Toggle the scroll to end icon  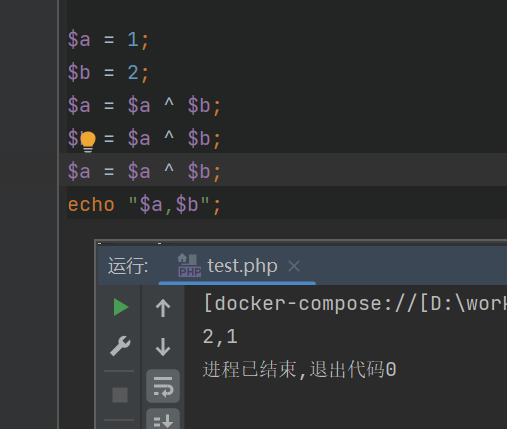point(163,419)
